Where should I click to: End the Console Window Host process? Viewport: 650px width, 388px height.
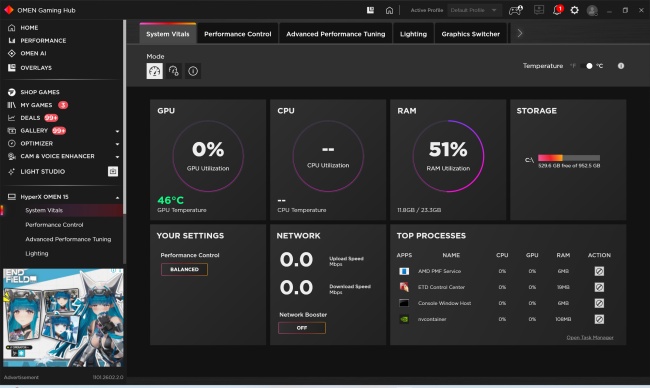pyautogui.click(x=599, y=303)
